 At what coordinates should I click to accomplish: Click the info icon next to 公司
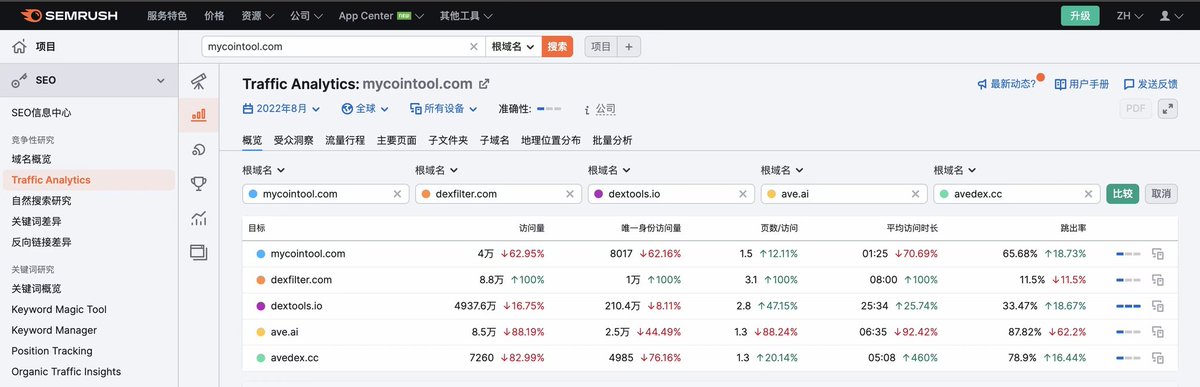[x=587, y=109]
